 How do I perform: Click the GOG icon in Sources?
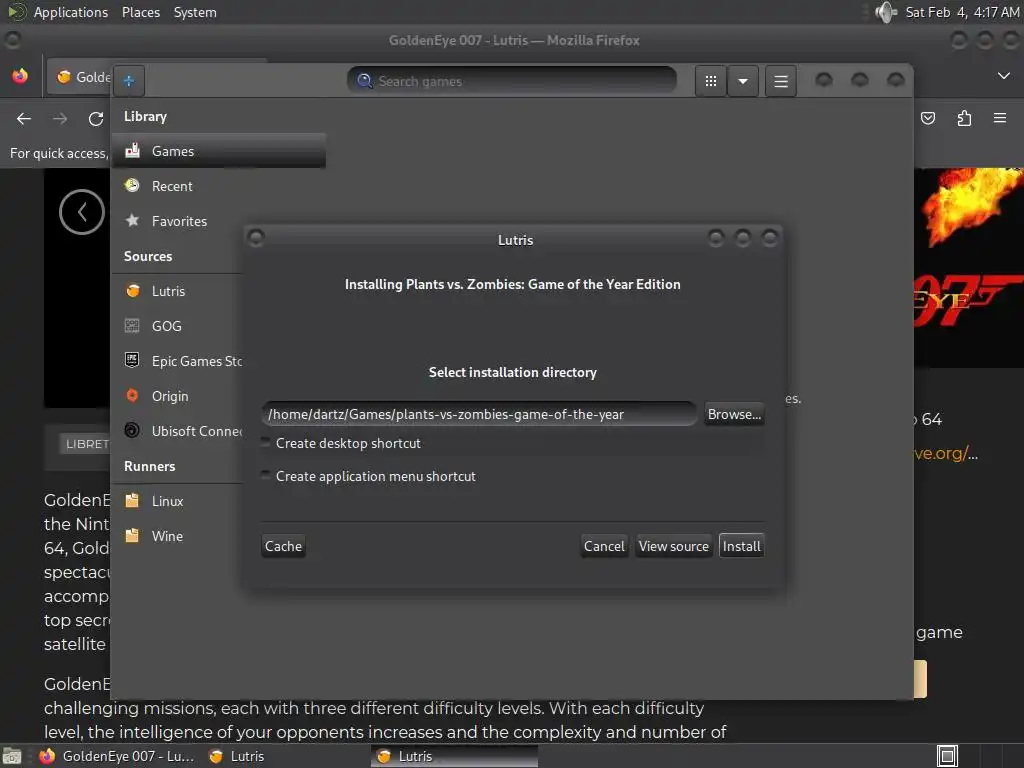click(x=132, y=325)
